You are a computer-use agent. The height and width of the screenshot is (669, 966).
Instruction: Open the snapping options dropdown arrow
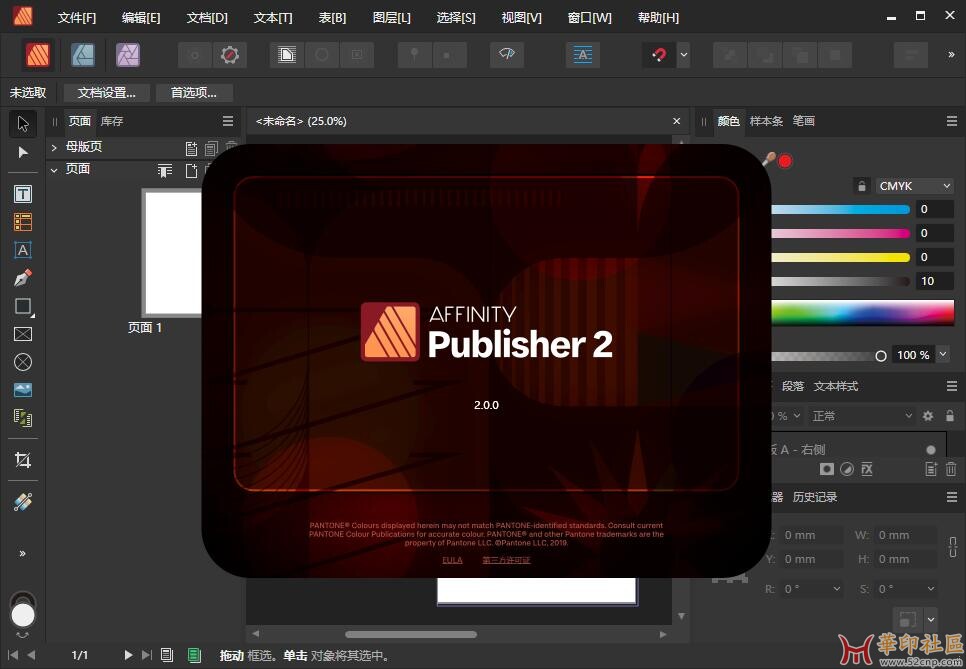pyautogui.click(x=684, y=55)
